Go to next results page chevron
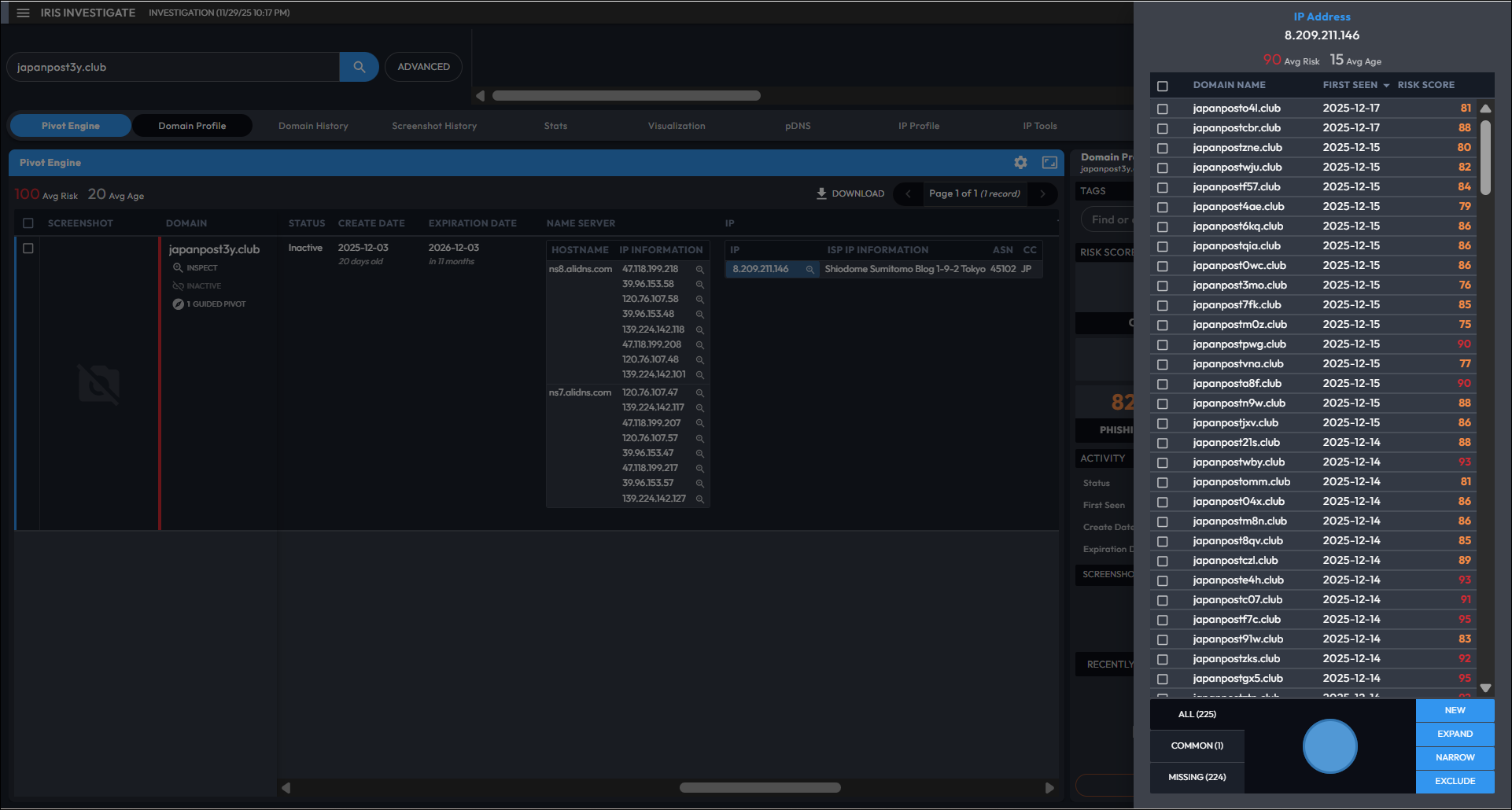 pyautogui.click(x=1042, y=193)
